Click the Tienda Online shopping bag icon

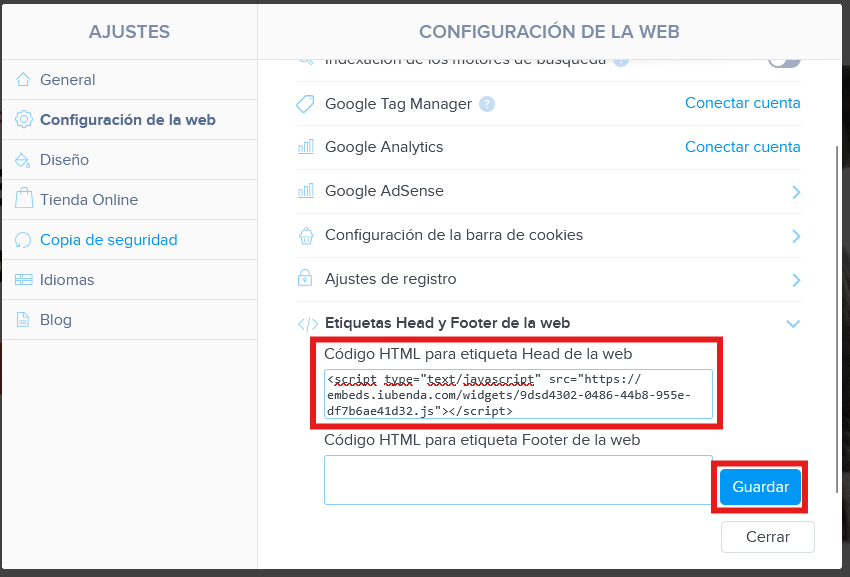[x=23, y=199]
